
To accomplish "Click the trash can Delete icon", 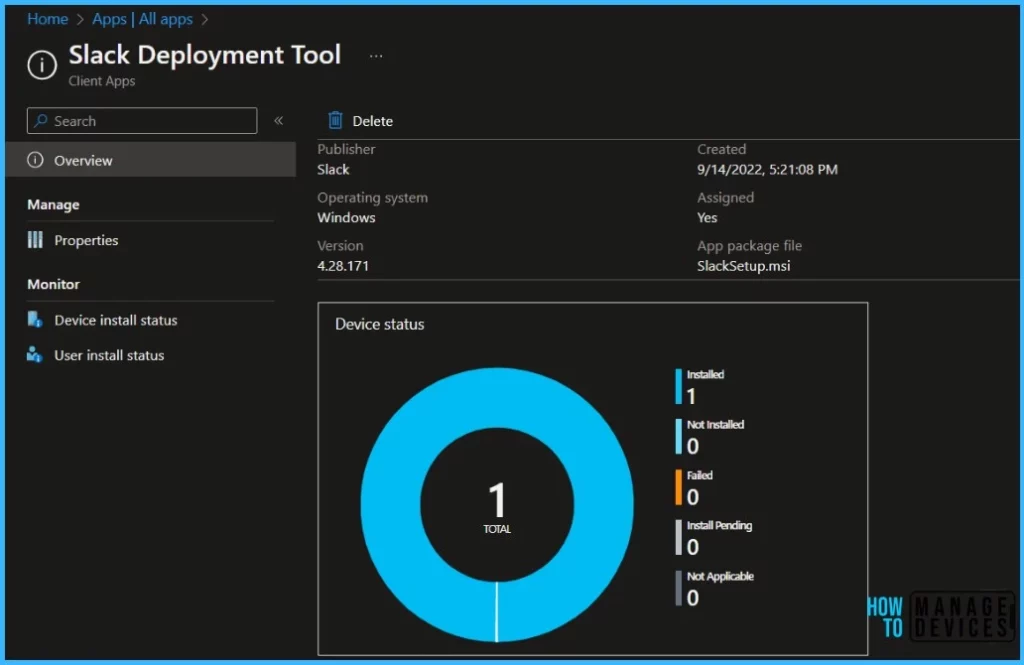I will point(335,120).
